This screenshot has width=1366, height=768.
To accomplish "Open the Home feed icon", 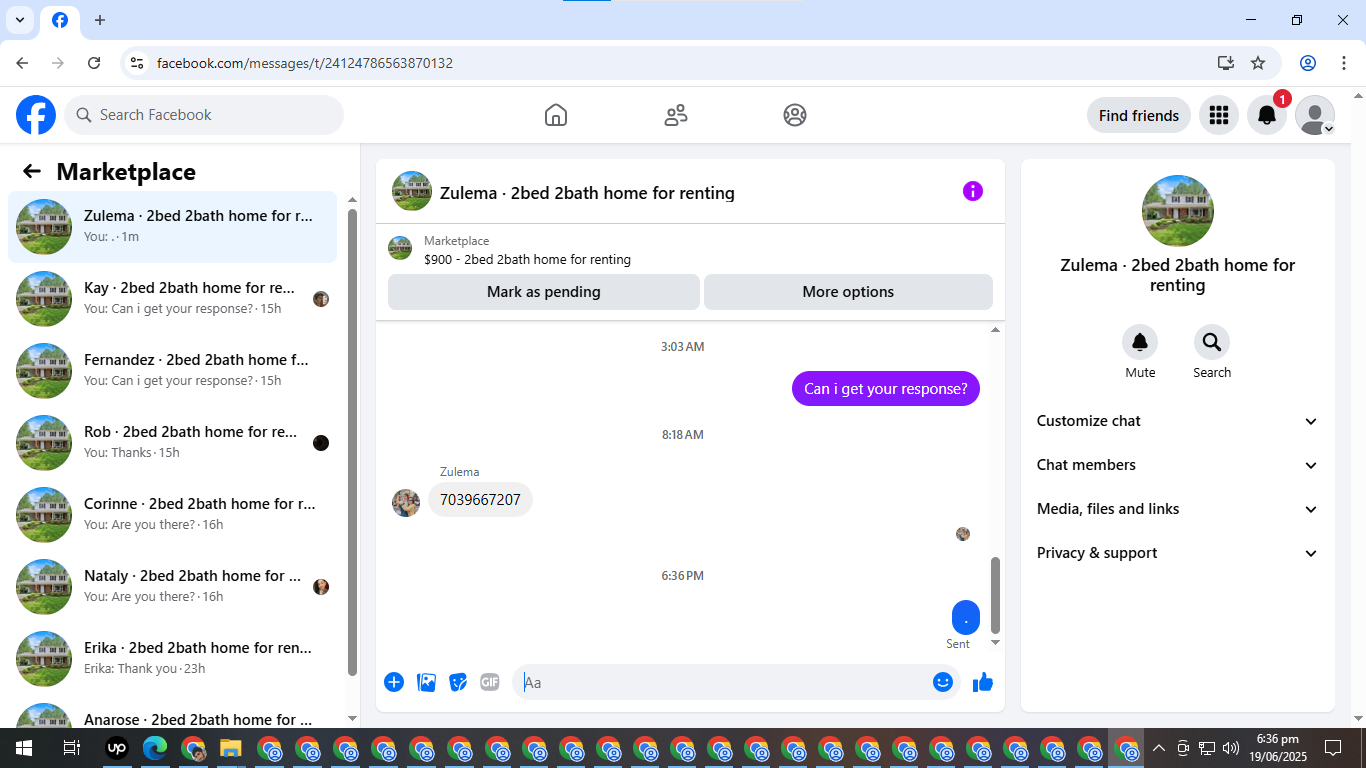I will pos(556,115).
